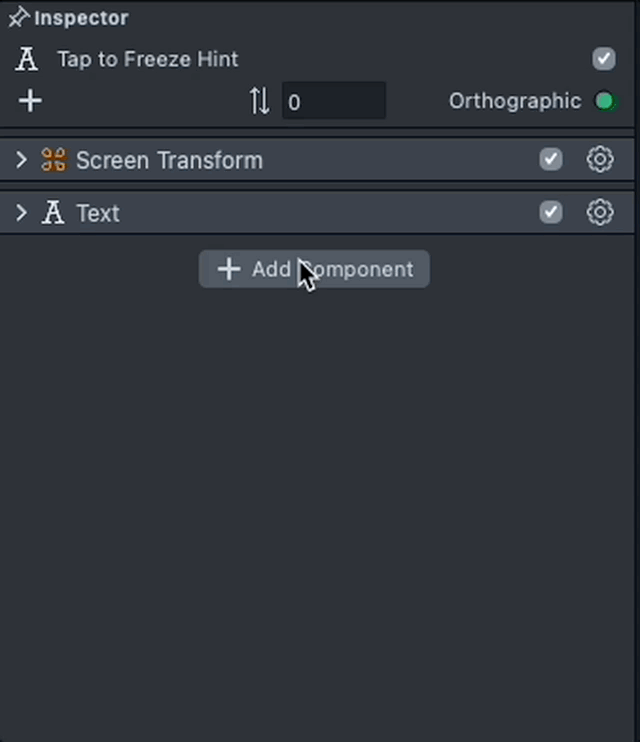Viewport: 640px width, 742px height.
Task: Select the Inspector panel title tab
Action: [81, 18]
